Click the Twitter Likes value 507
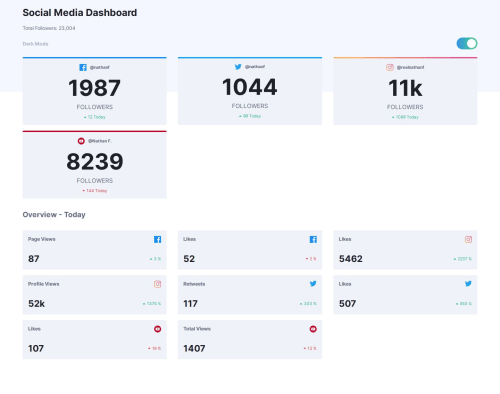The image size is (500, 394). pyautogui.click(x=347, y=304)
